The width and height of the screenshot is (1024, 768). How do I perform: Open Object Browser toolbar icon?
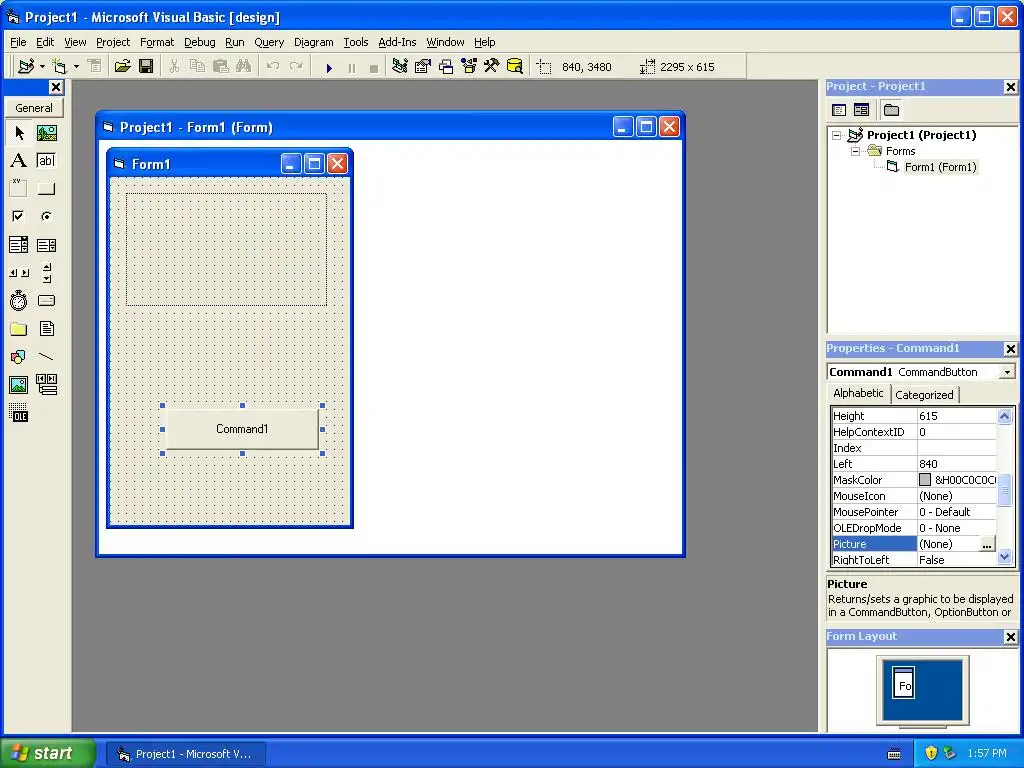pos(469,66)
